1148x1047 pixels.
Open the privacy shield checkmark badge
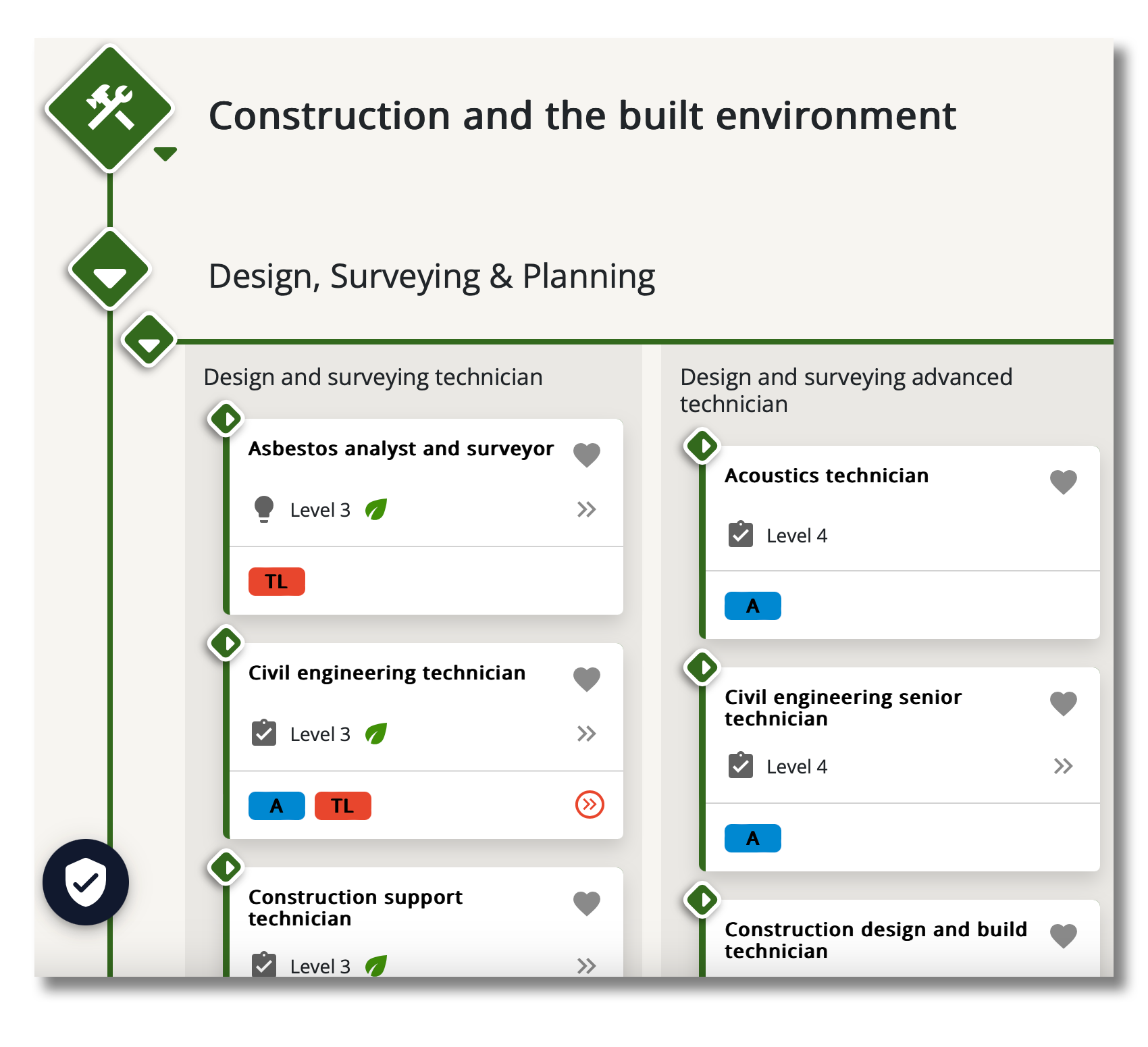pos(86,882)
